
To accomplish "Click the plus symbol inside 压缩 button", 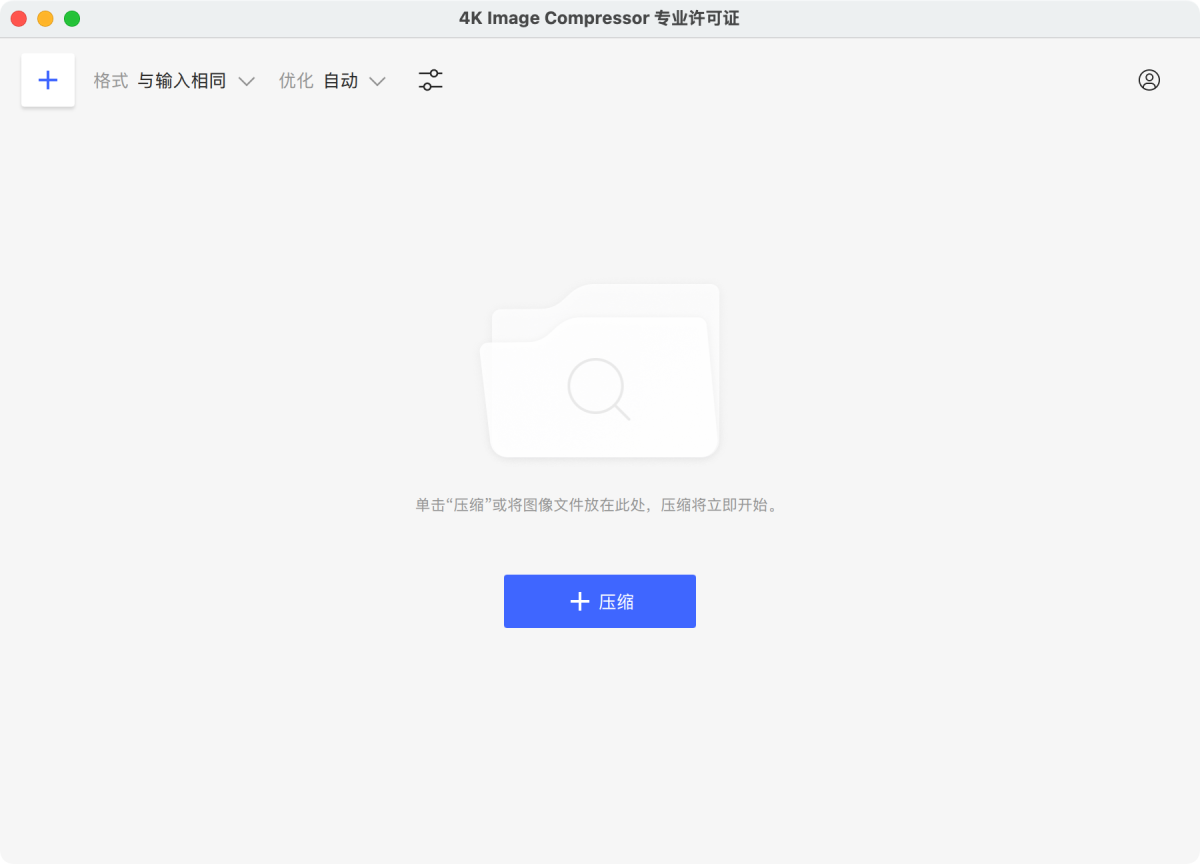I will [579, 601].
